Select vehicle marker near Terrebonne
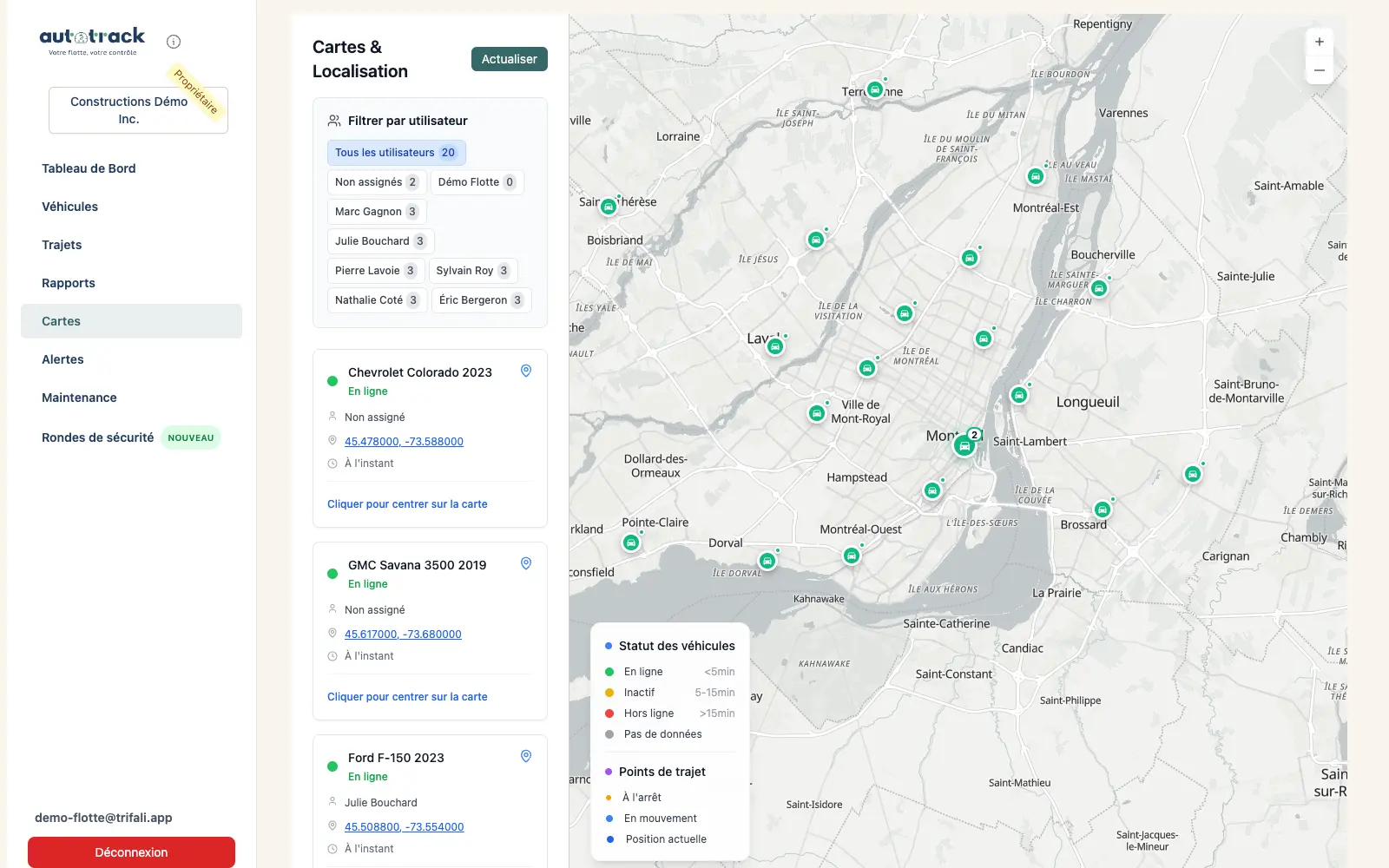The height and width of the screenshot is (868, 1389). click(875, 89)
